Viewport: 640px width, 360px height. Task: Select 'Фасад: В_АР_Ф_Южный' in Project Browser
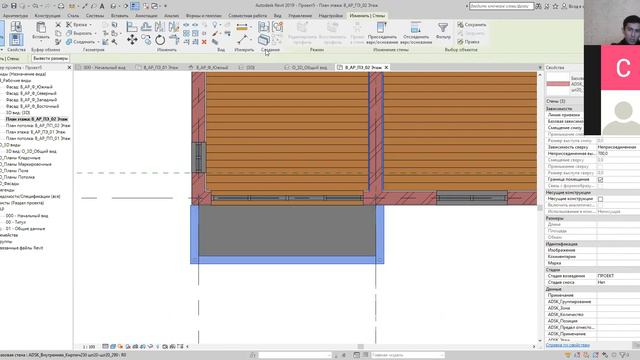[x=29, y=87]
